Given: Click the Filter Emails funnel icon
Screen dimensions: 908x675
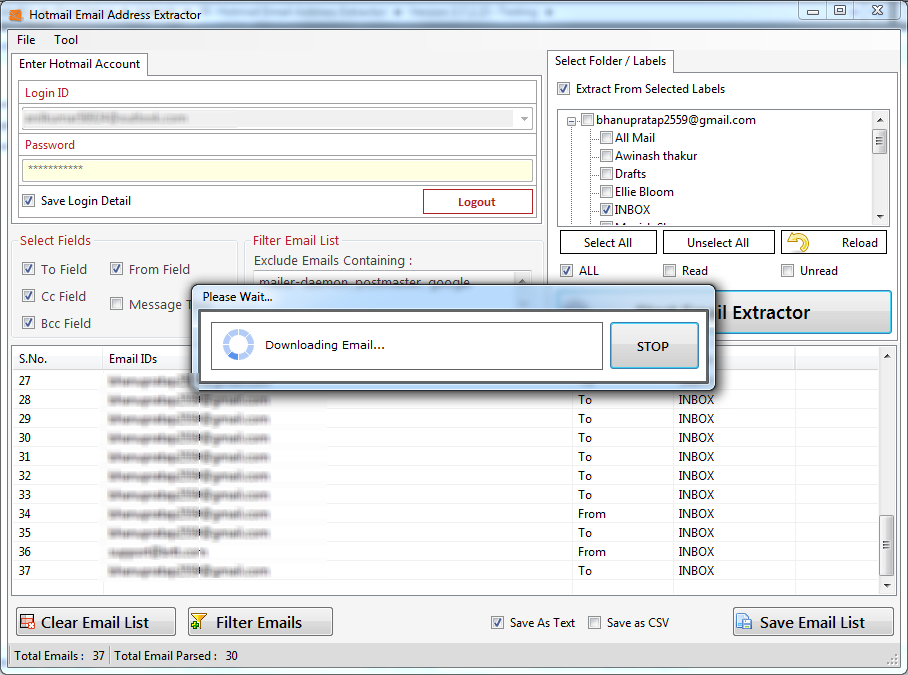Looking at the screenshot, I should coord(199,622).
